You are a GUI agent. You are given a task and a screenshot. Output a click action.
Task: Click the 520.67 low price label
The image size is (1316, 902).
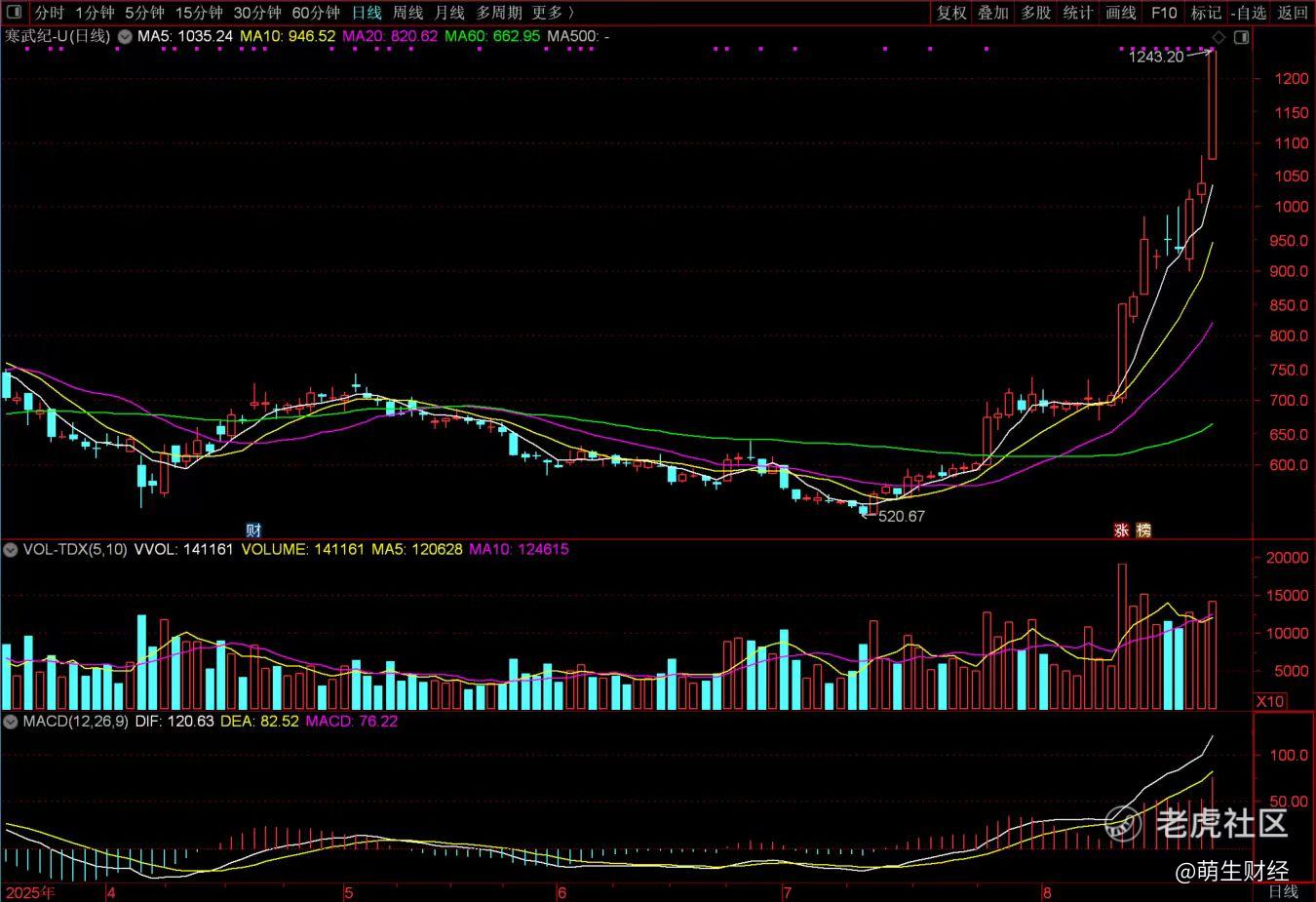[902, 517]
